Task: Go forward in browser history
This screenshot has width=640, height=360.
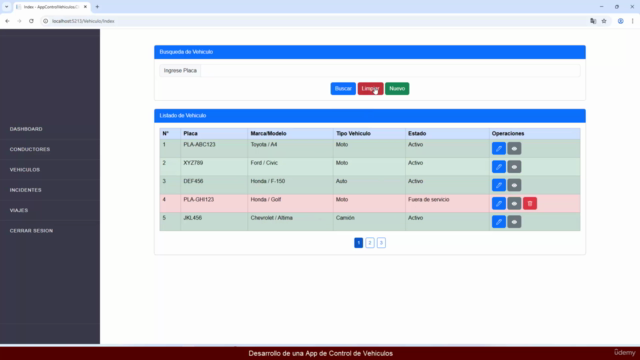Action: tap(19, 21)
